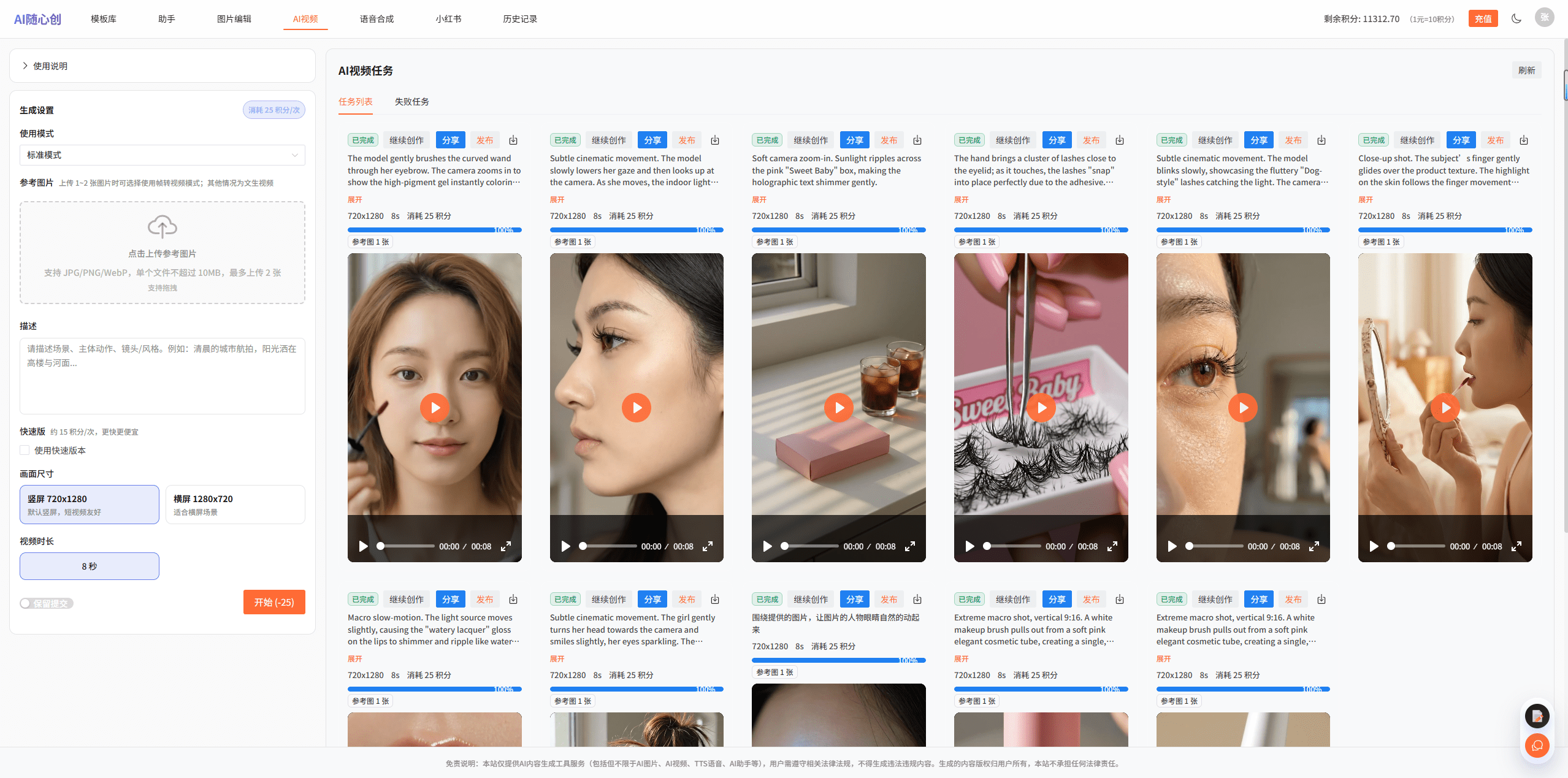Image resolution: width=1568 pixels, height=778 pixels.
Task: Download the eyebrow wand video task
Action: coord(513,140)
